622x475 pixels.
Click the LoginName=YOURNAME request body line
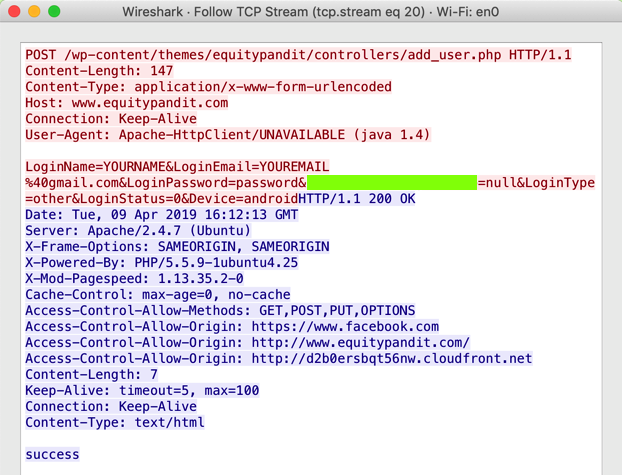[178, 166]
